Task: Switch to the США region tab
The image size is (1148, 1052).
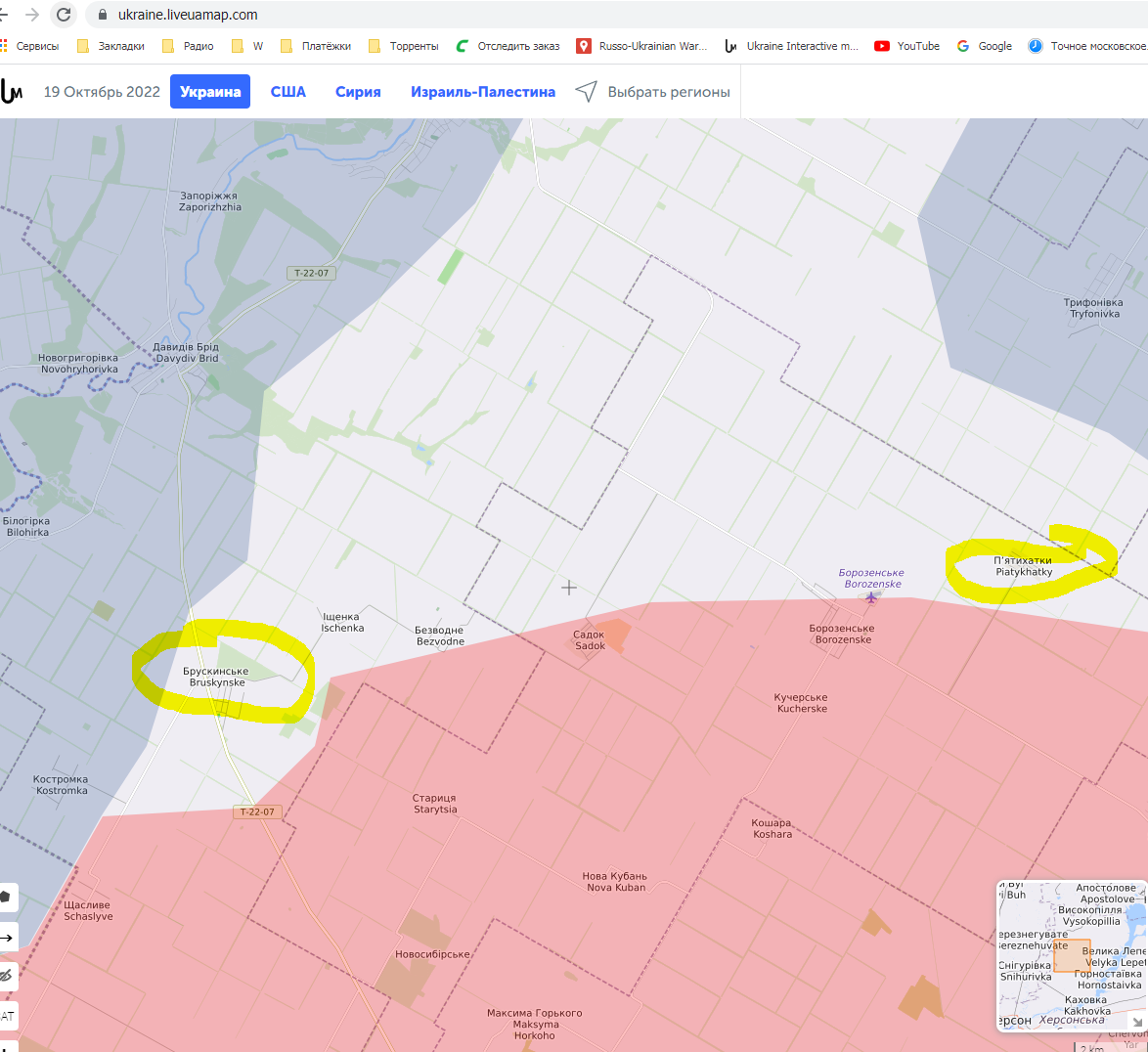Action: (x=288, y=92)
